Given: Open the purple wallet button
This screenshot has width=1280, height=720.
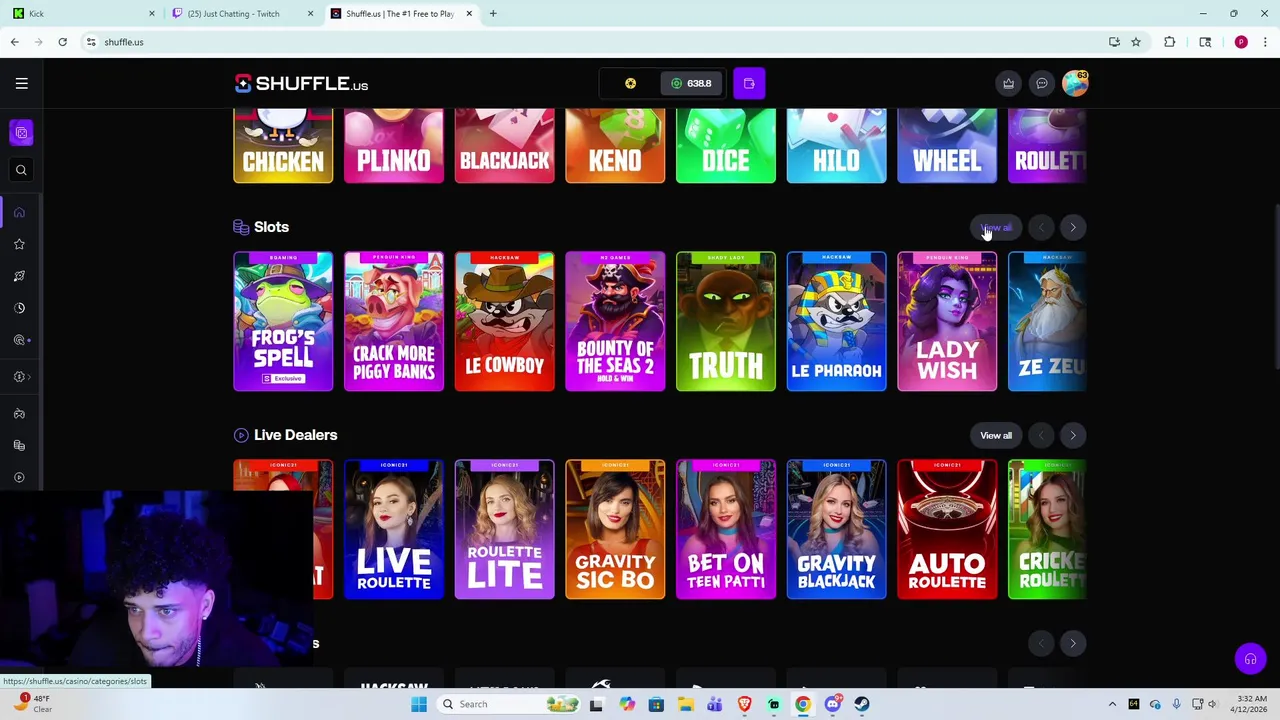Looking at the screenshot, I should tap(749, 83).
